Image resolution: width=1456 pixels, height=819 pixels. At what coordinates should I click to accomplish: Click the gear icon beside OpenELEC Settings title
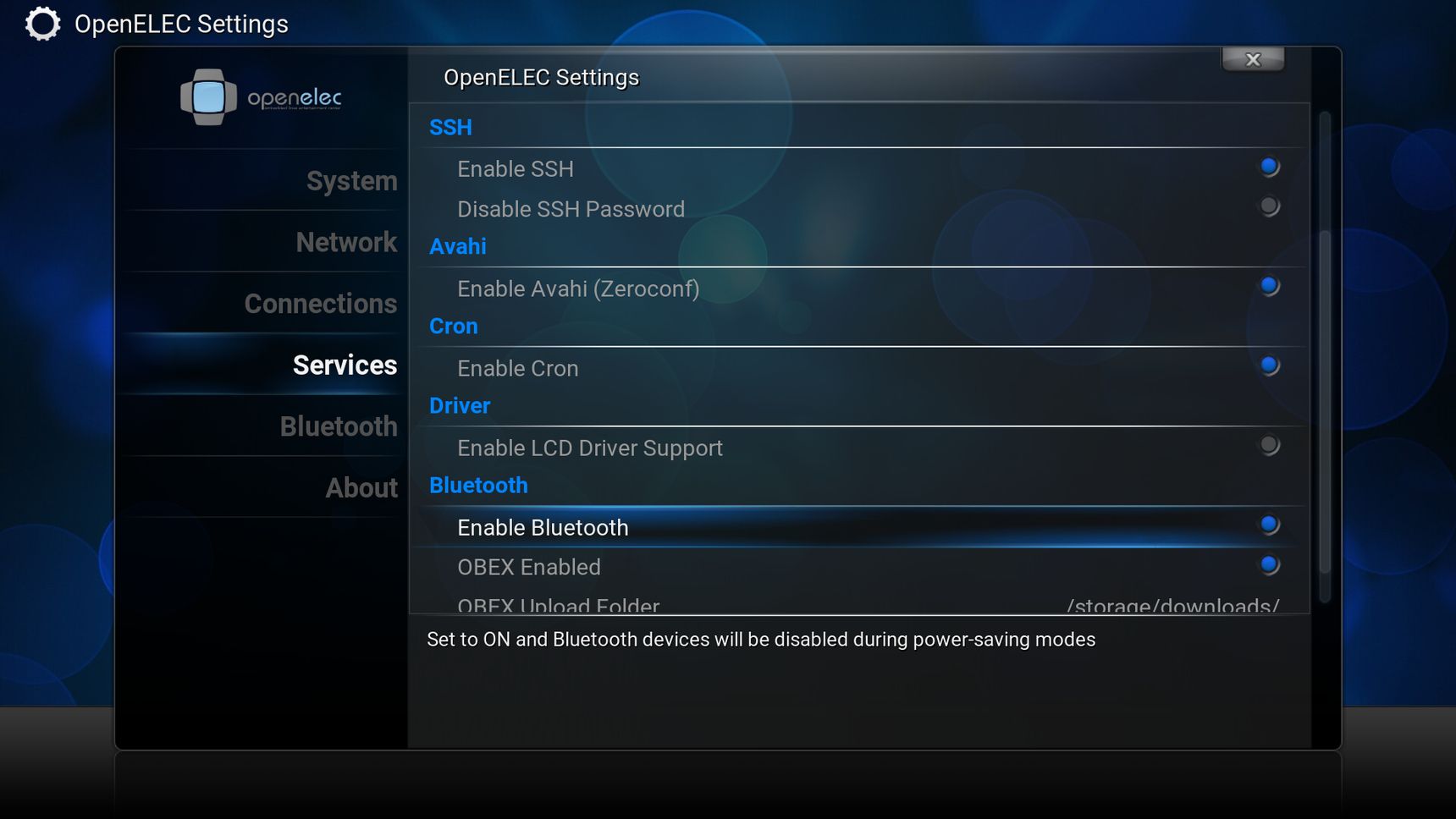pos(42,24)
